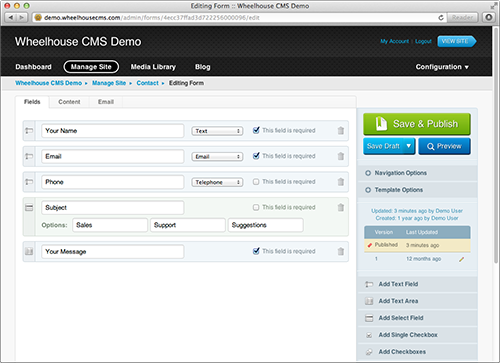Open the Telephone type dropdown

pos(217,182)
